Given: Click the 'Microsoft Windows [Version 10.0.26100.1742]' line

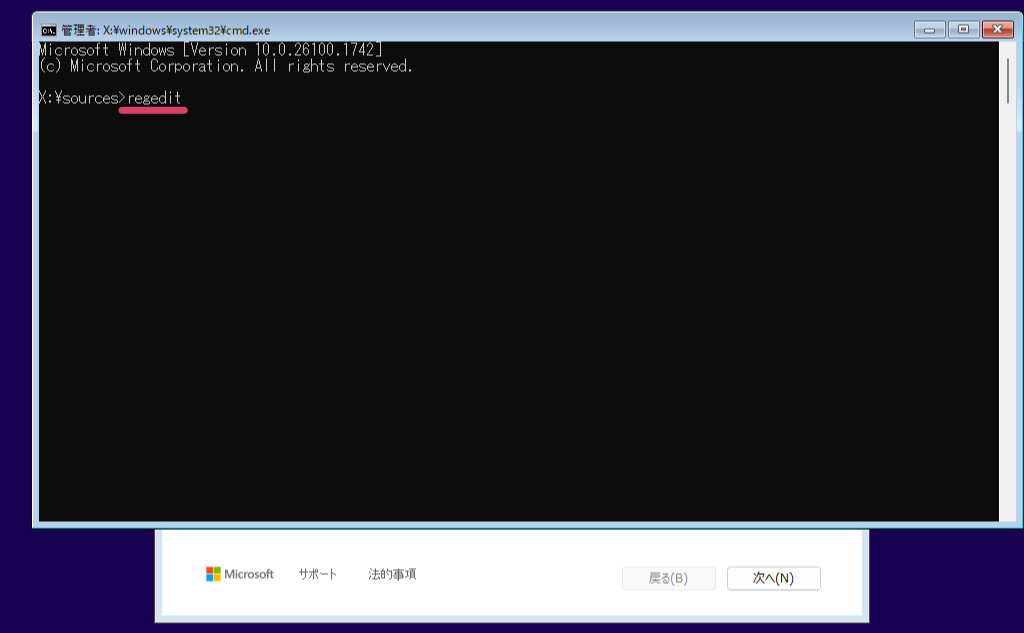Looking at the screenshot, I should (211, 50).
